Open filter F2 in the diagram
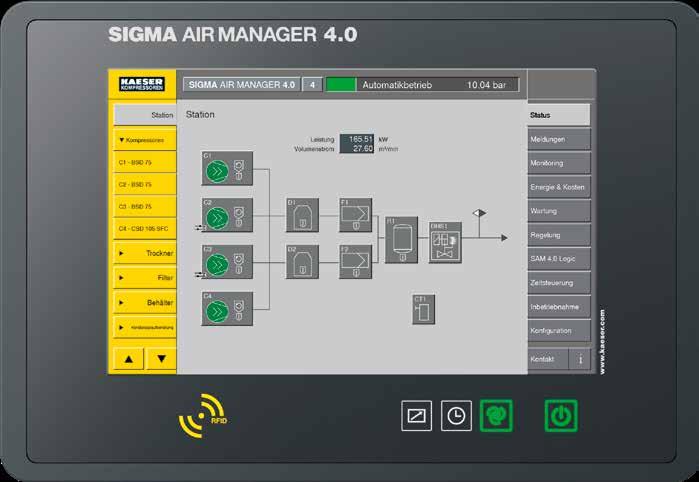Image resolution: width=699 pixels, height=482 pixels. pyautogui.click(x=355, y=262)
